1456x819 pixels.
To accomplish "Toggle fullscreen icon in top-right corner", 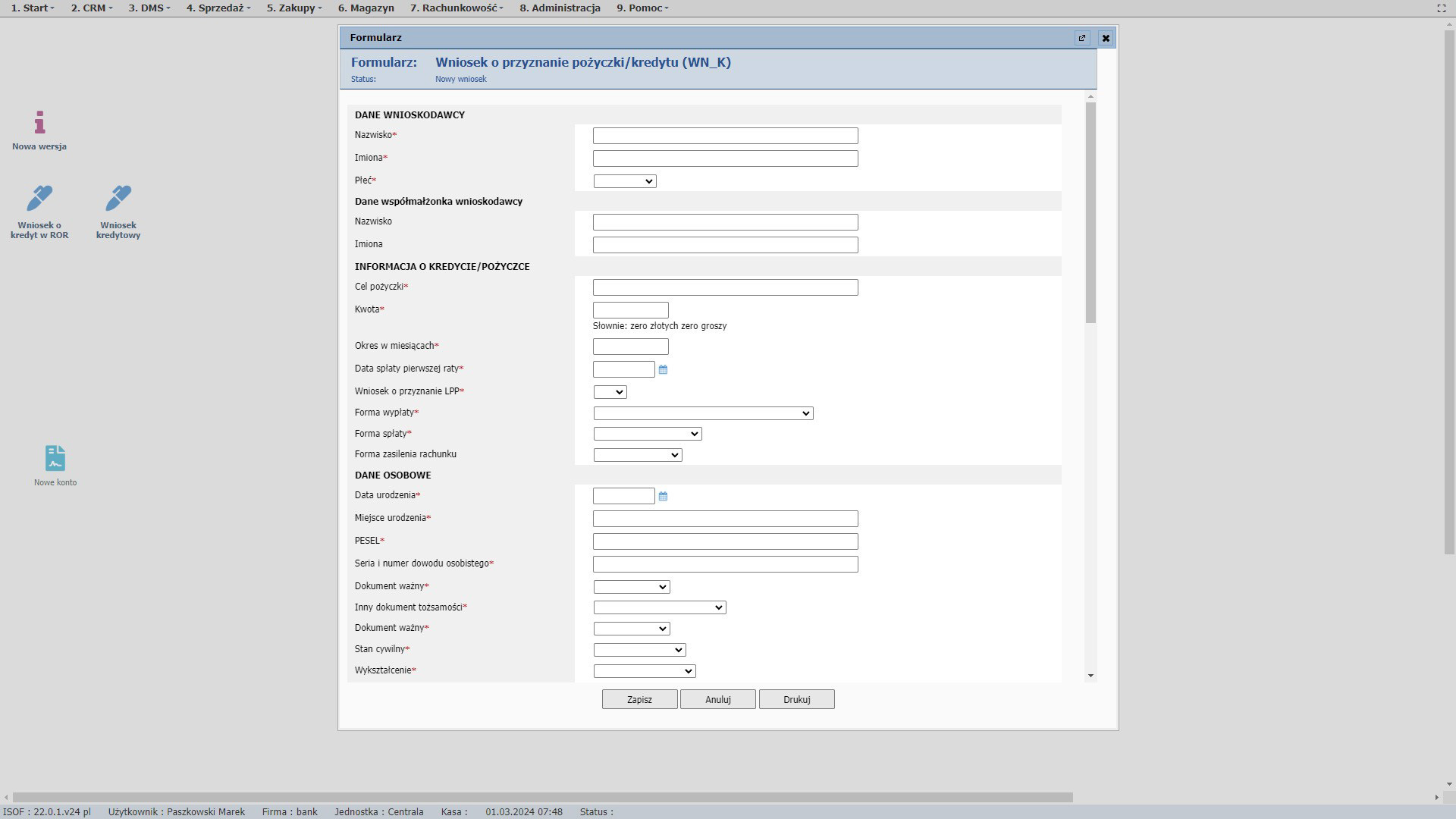I will pyautogui.click(x=1442, y=8).
